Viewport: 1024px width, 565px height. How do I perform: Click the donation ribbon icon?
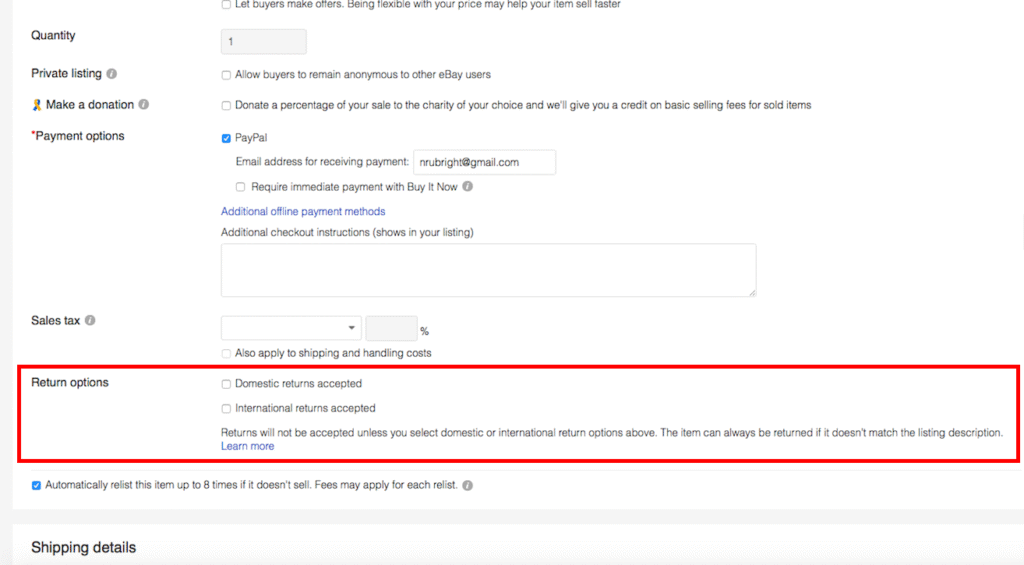(x=37, y=105)
